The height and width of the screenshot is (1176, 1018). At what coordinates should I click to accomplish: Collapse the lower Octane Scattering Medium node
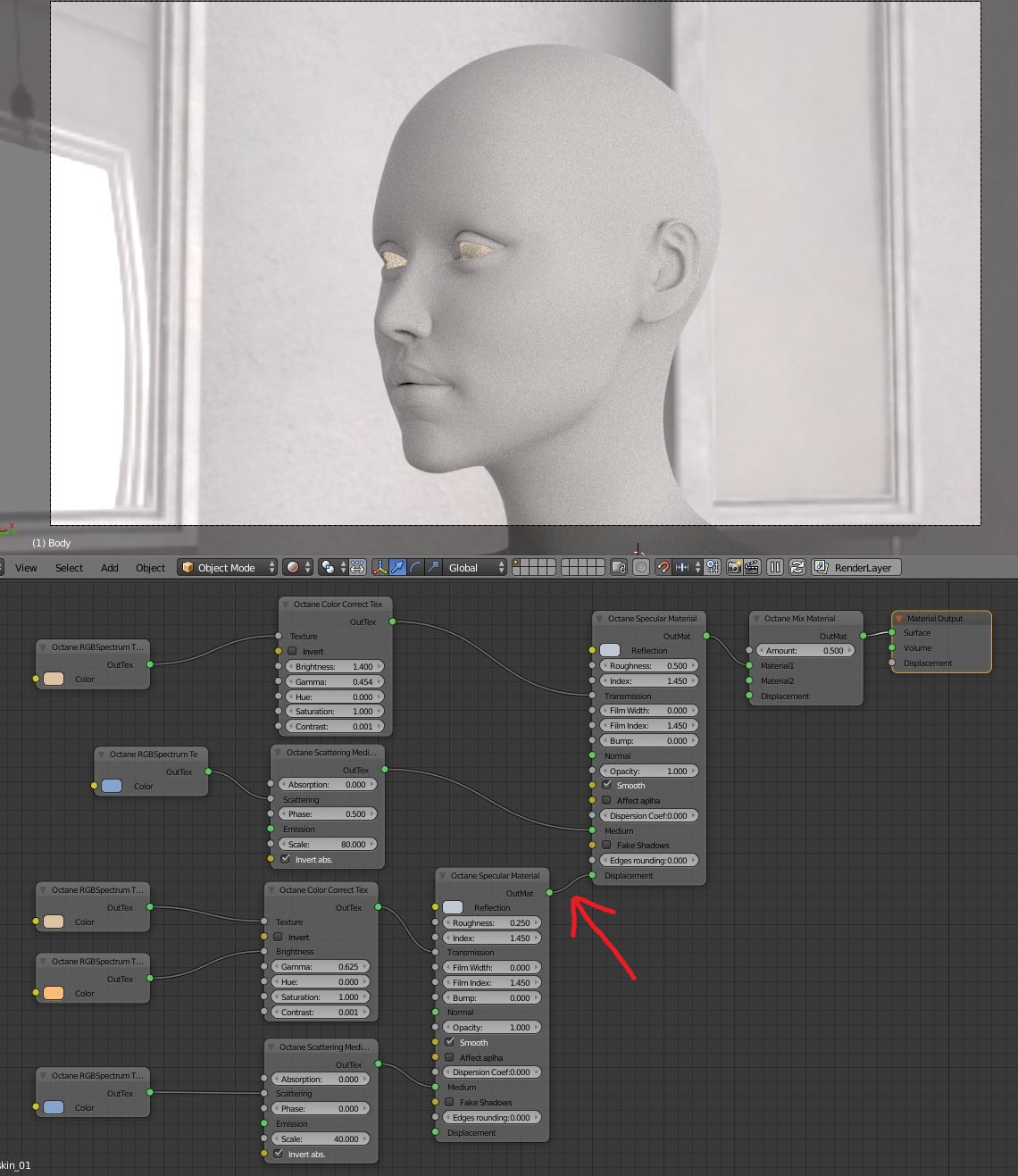coord(271,1047)
